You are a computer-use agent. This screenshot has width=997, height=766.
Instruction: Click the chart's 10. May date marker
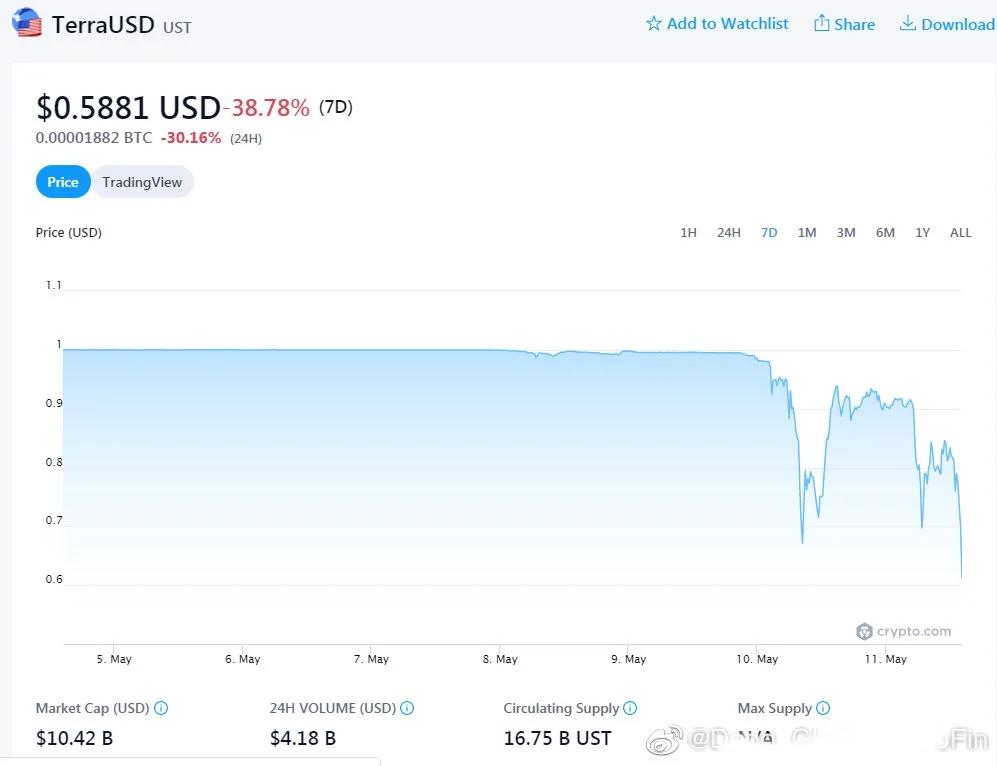[x=757, y=659]
